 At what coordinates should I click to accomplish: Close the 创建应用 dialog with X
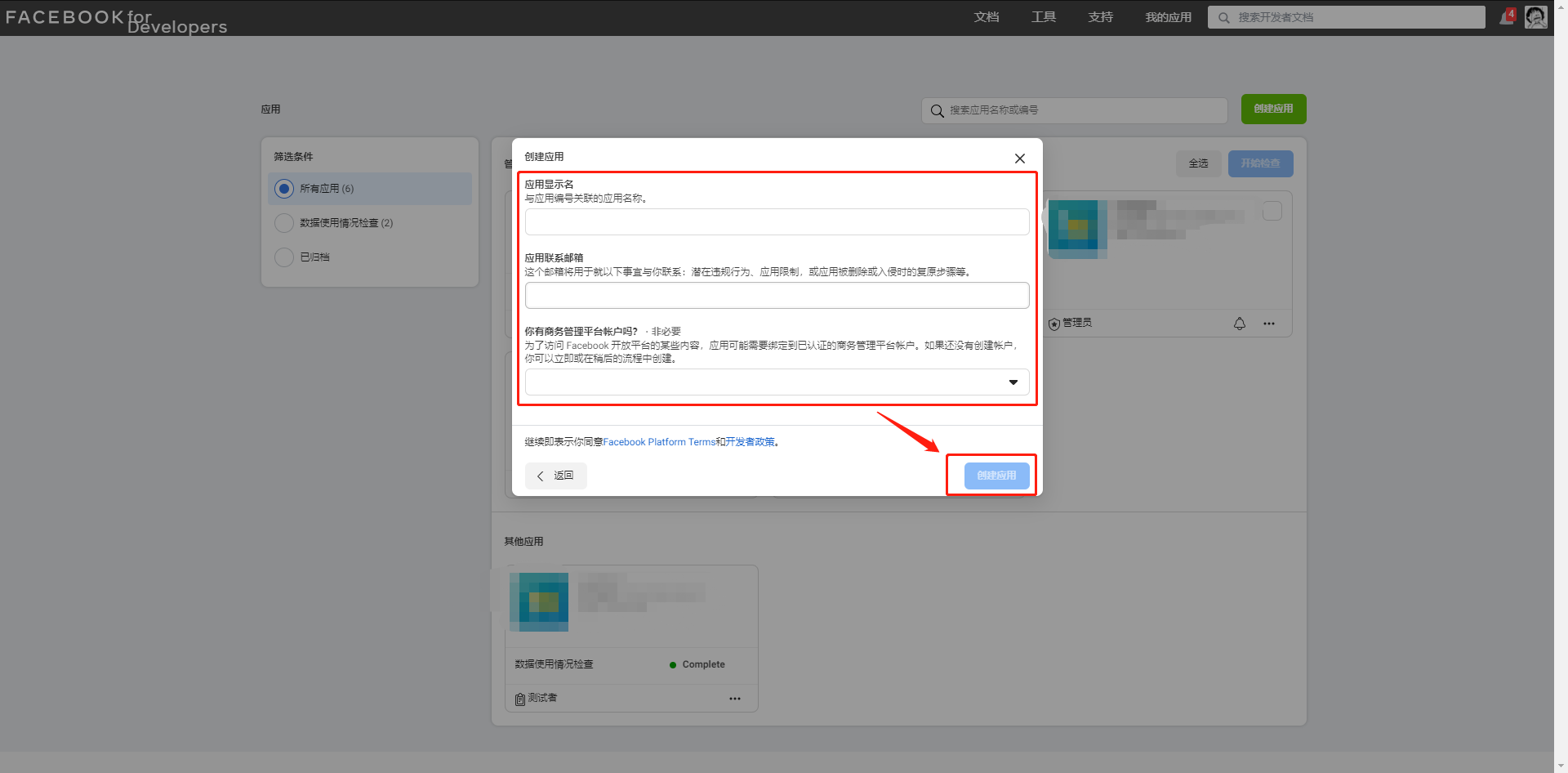(1019, 159)
